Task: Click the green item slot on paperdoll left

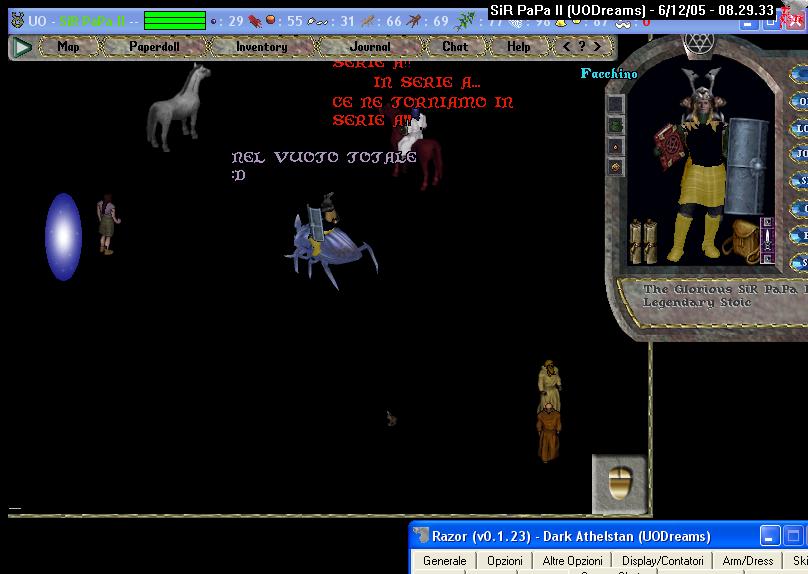Action: click(x=615, y=125)
